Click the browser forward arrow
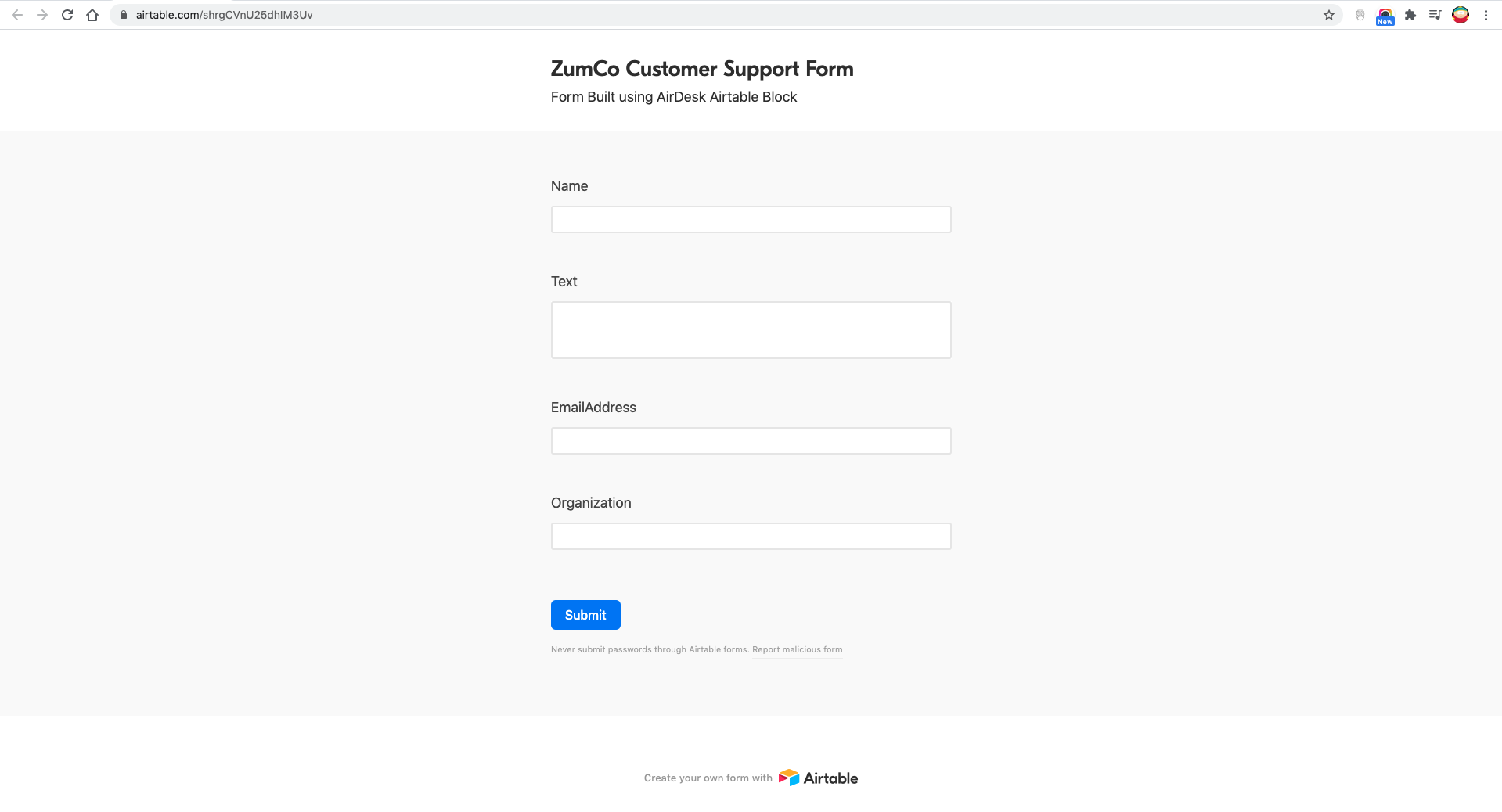Viewport: 1502px width, 812px height. [x=42, y=15]
